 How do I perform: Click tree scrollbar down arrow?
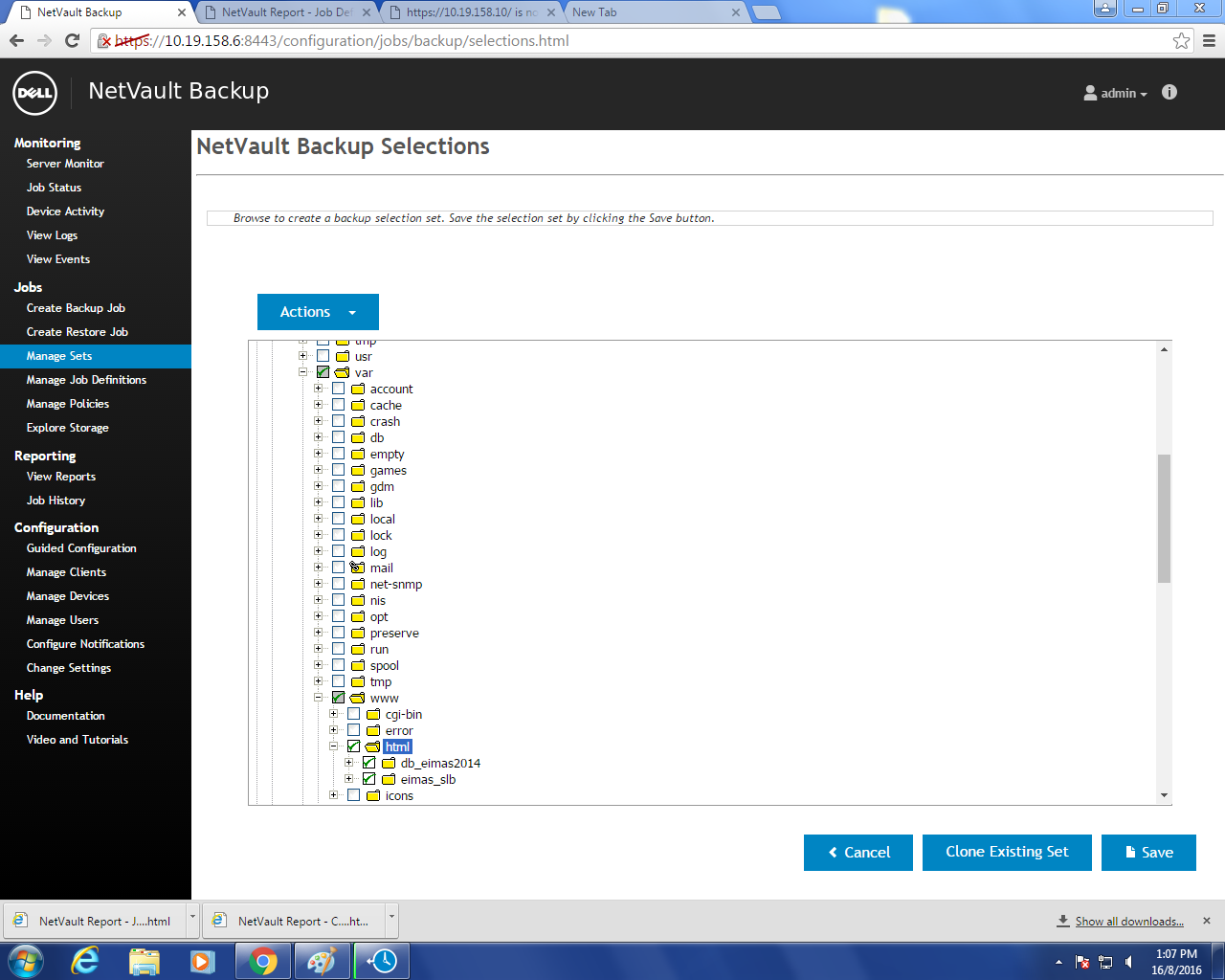tap(1164, 795)
